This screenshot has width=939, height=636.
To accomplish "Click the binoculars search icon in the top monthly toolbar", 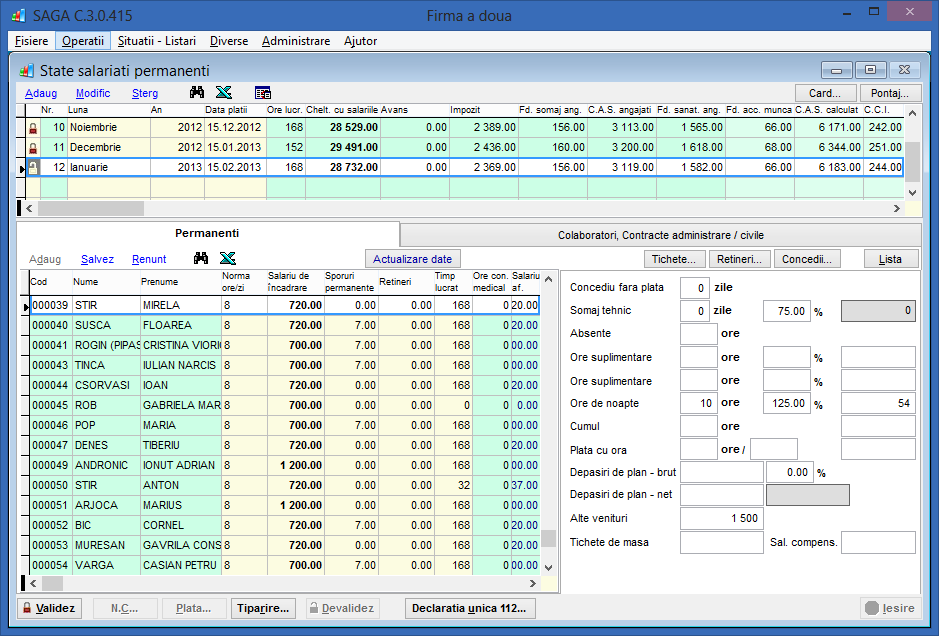I will coord(199,93).
